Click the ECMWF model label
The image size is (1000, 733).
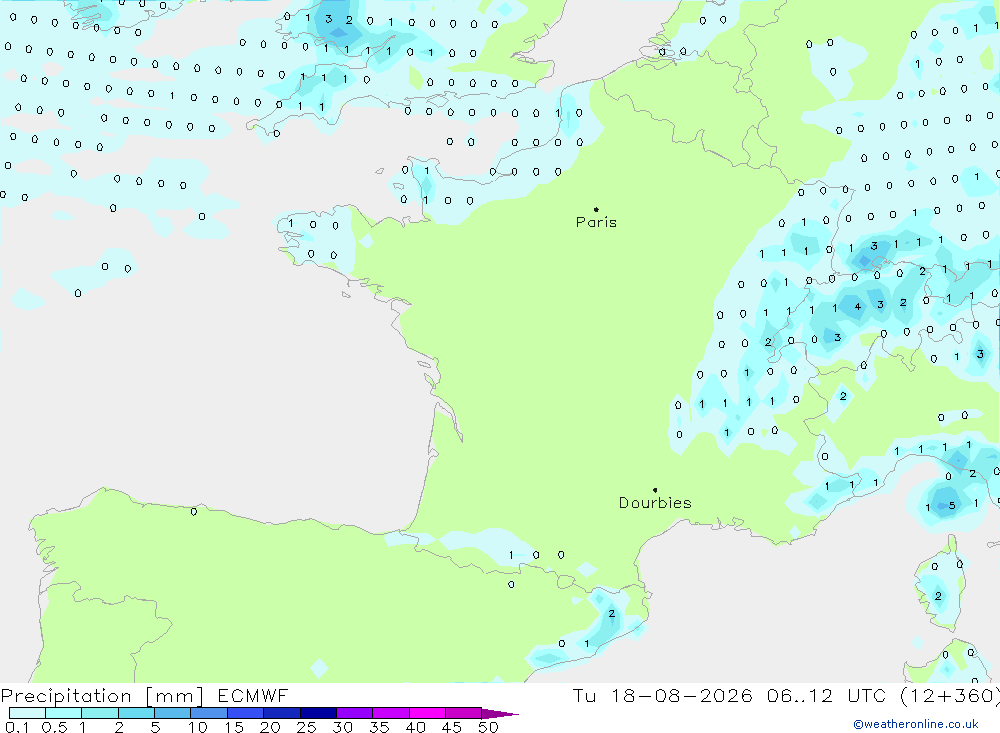click(253, 695)
